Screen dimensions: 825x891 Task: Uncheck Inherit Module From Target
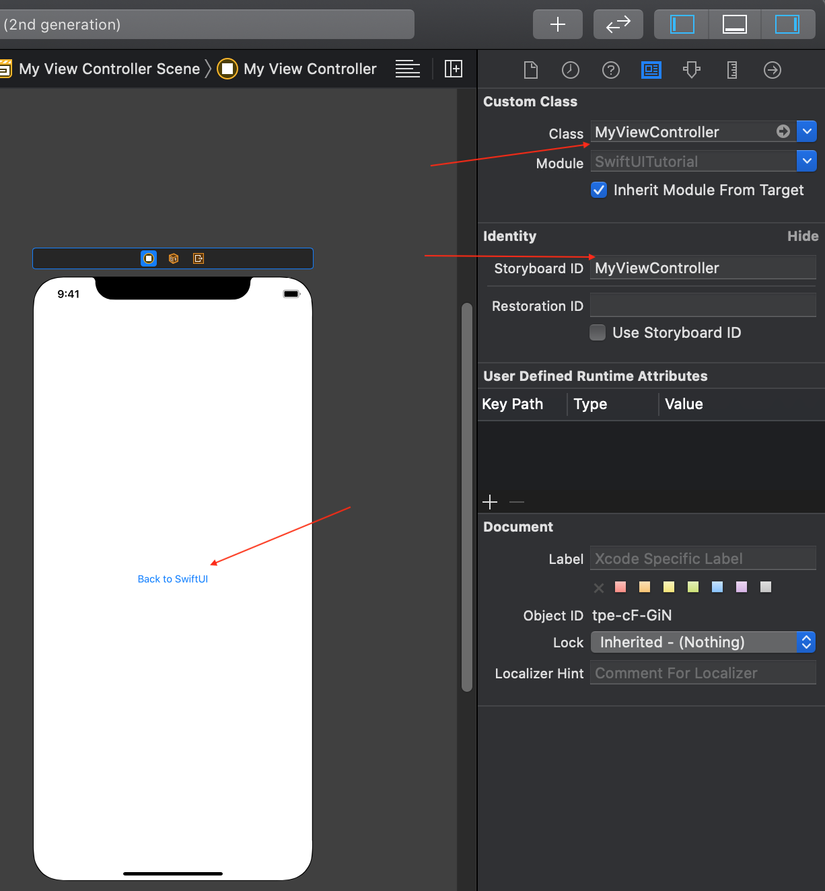pyautogui.click(x=599, y=190)
